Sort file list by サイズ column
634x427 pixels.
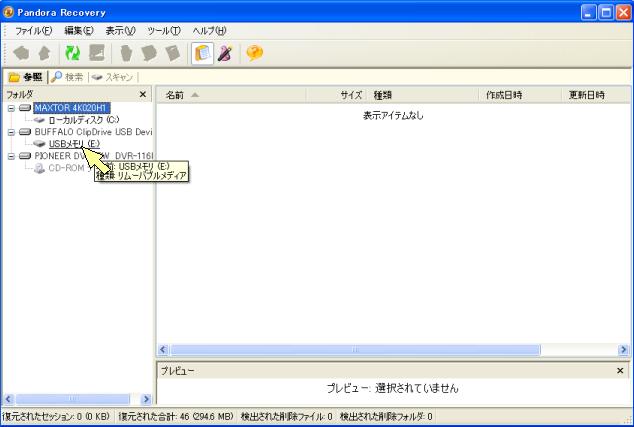[x=336, y=95]
